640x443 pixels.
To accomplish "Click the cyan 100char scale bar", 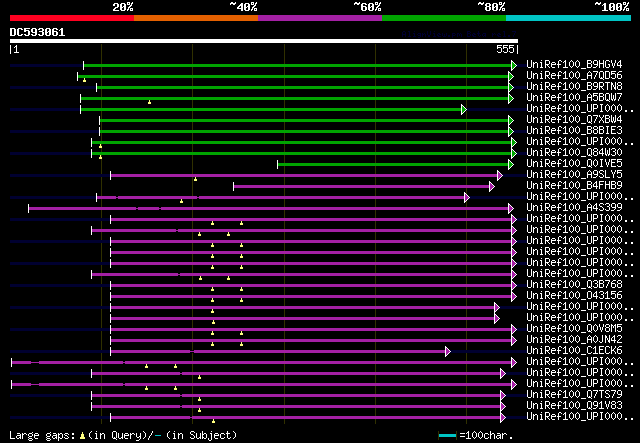I will pos(447,436).
